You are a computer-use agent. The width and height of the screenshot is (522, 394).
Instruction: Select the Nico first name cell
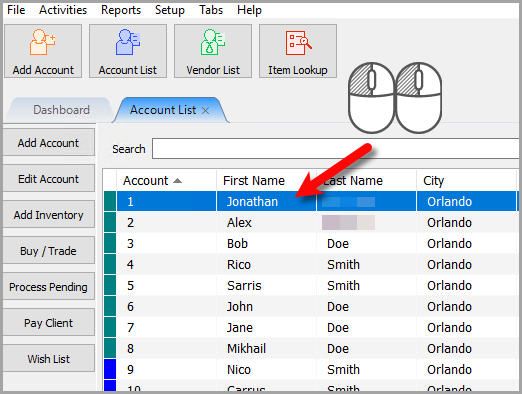pyautogui.click(x=266, y=369)
